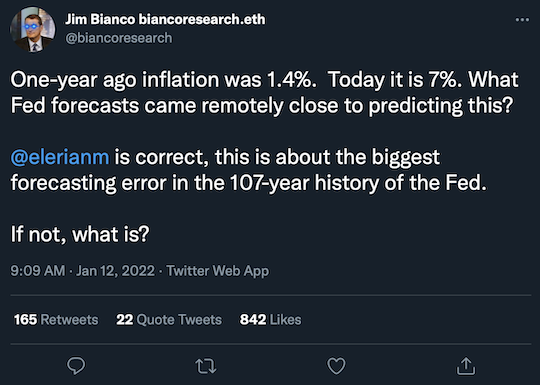Open the Twitter Web App source link
Viewport: 540px width, 385px height.
coord(217,271)
